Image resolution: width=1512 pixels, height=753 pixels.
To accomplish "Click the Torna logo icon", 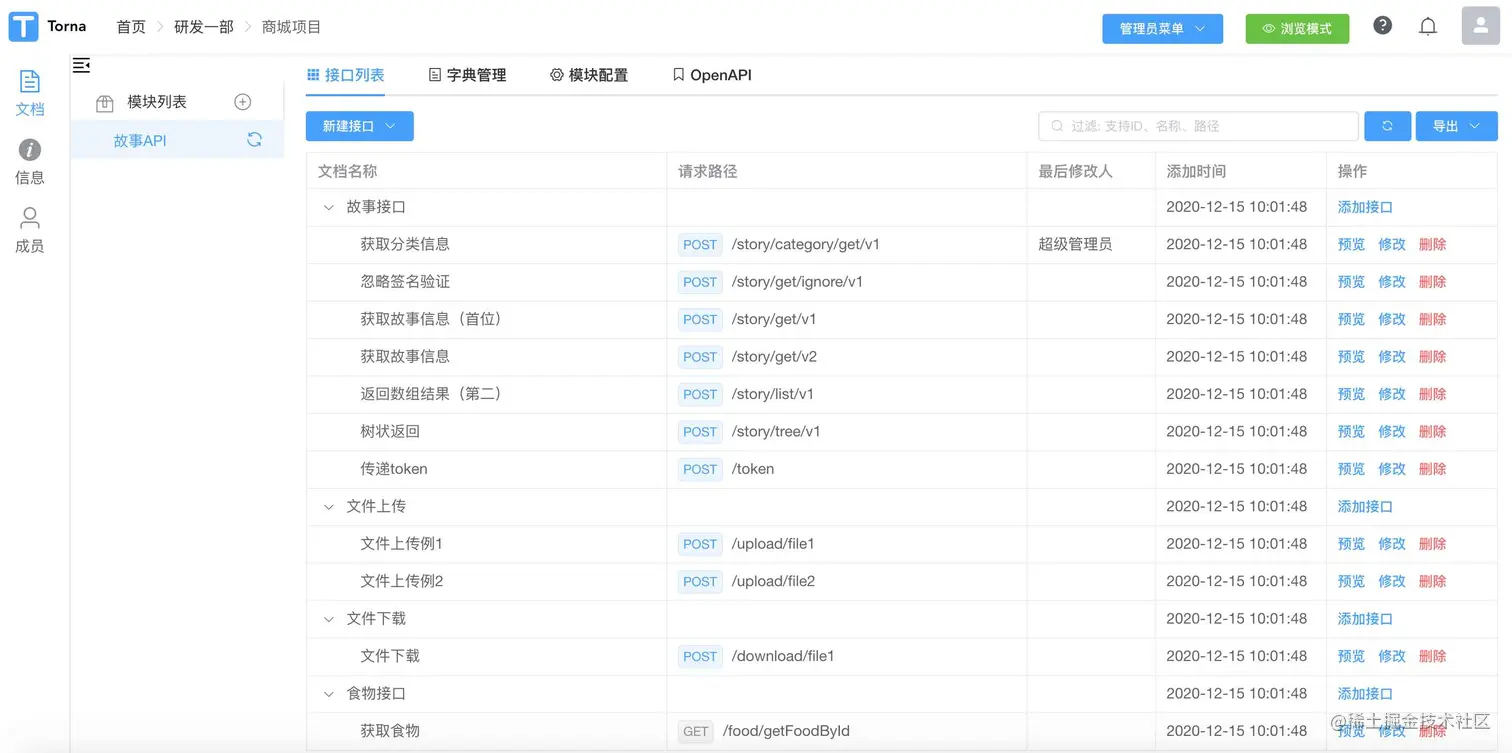I will click(x=23, y=26).
